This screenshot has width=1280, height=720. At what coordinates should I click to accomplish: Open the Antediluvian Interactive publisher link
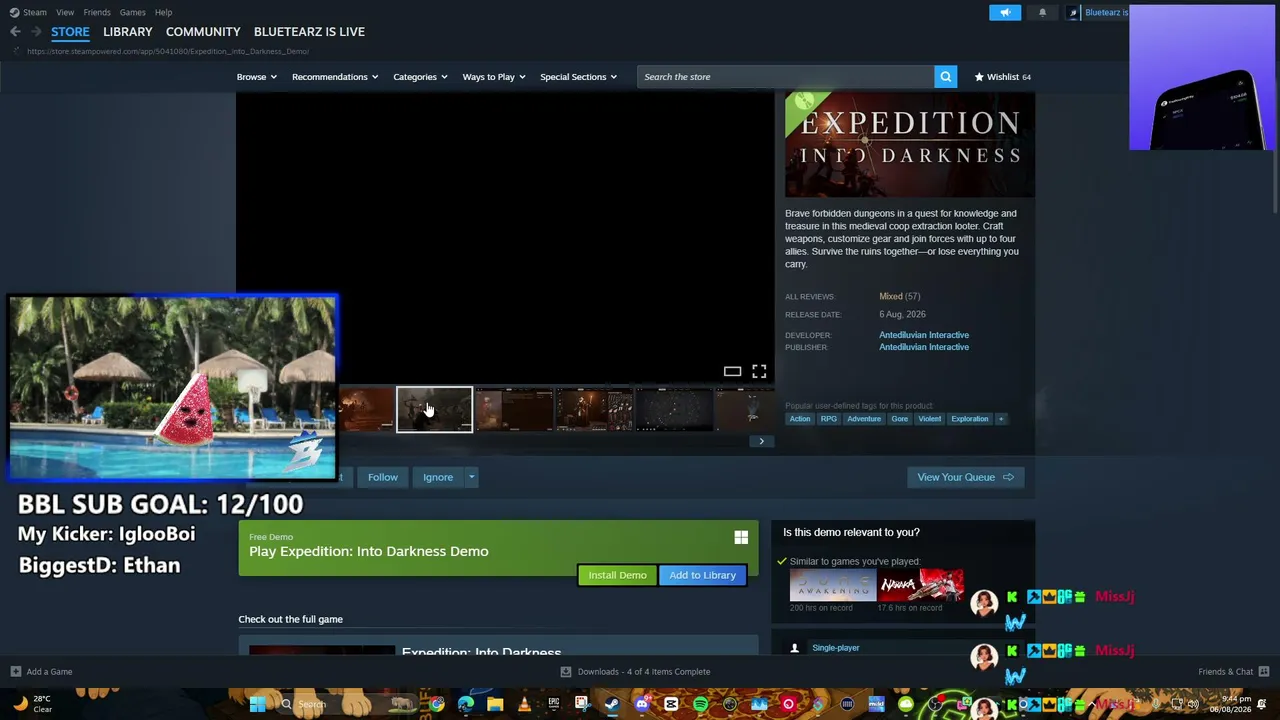[924, 347]
